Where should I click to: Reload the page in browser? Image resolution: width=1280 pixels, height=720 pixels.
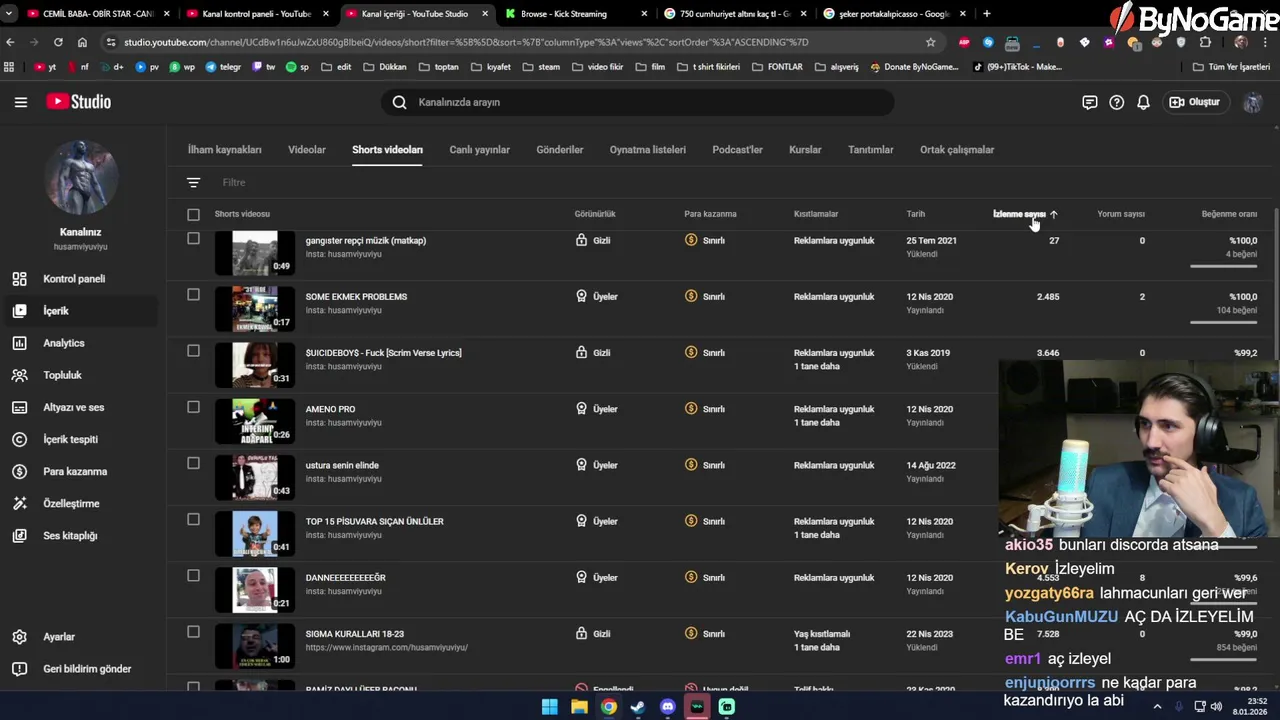[x=58, y=42]
